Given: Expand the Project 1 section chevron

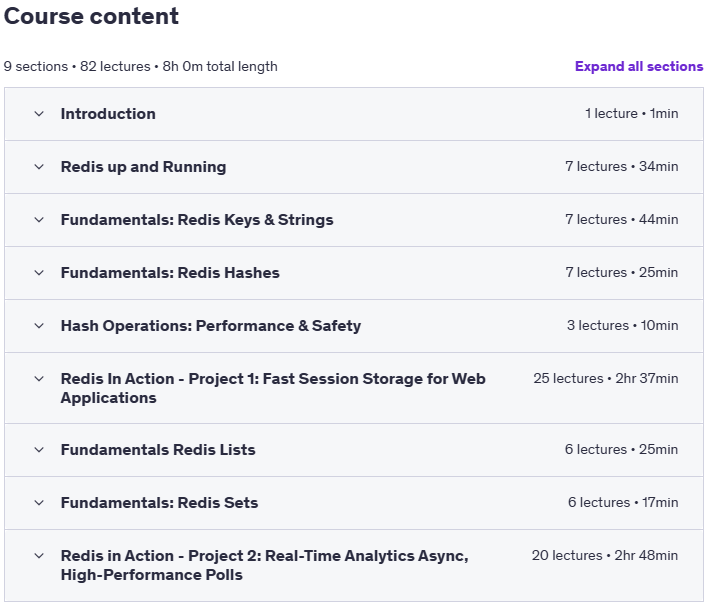Looking at the screenshot, I should tap(39, 379).
